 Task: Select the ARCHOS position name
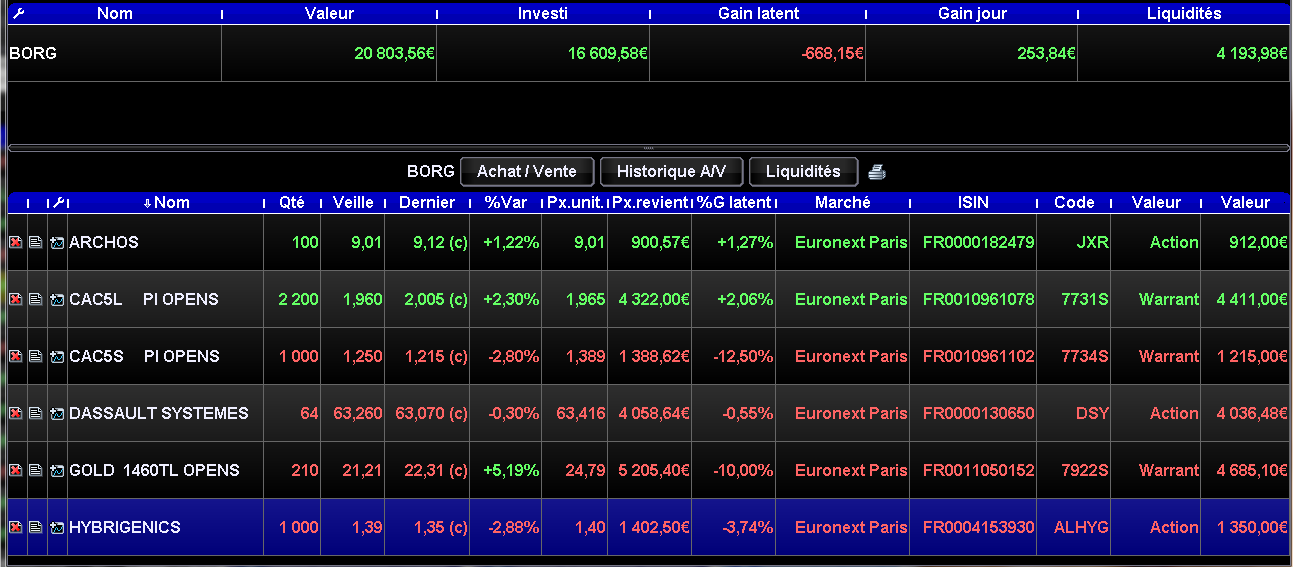[x=104, y=243]
